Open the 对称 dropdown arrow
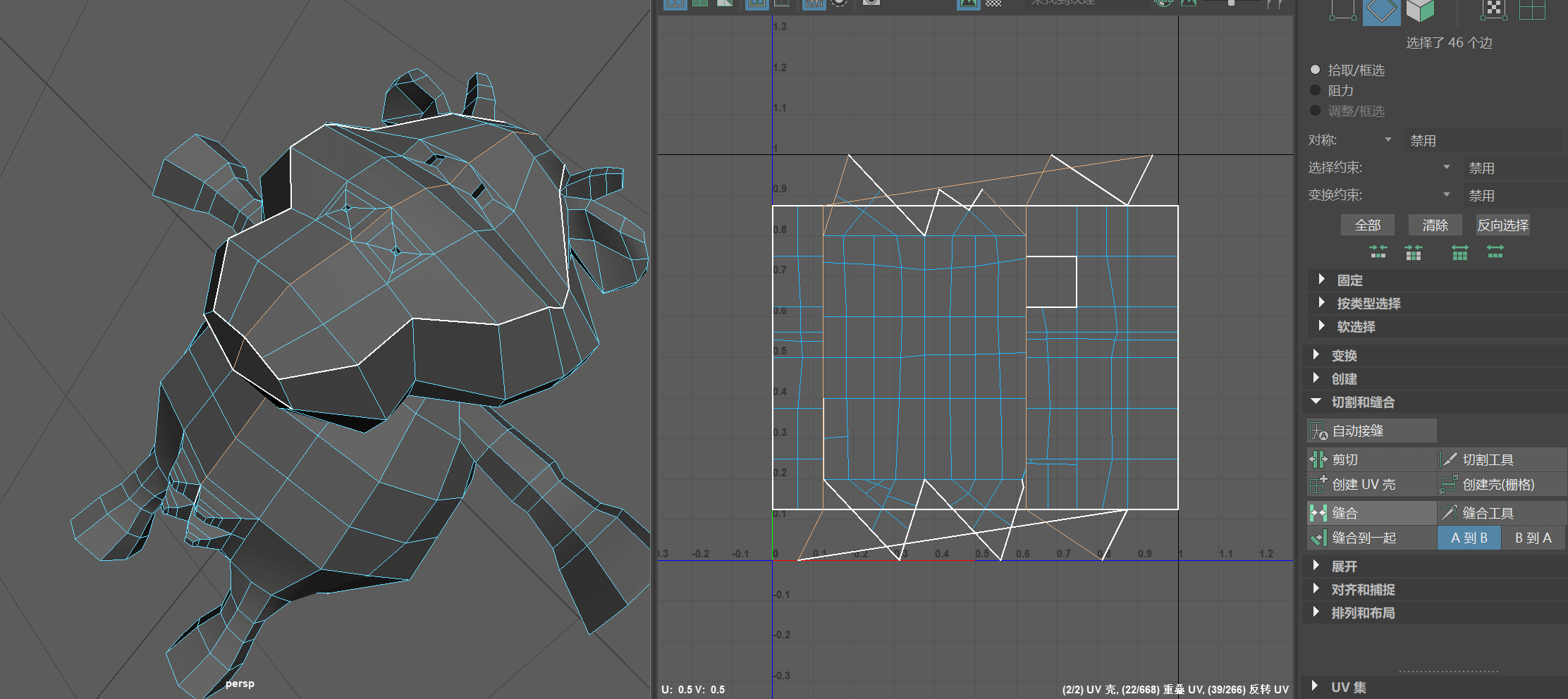The width and height of the screenshot is (1568, 699). point(1388,140)
